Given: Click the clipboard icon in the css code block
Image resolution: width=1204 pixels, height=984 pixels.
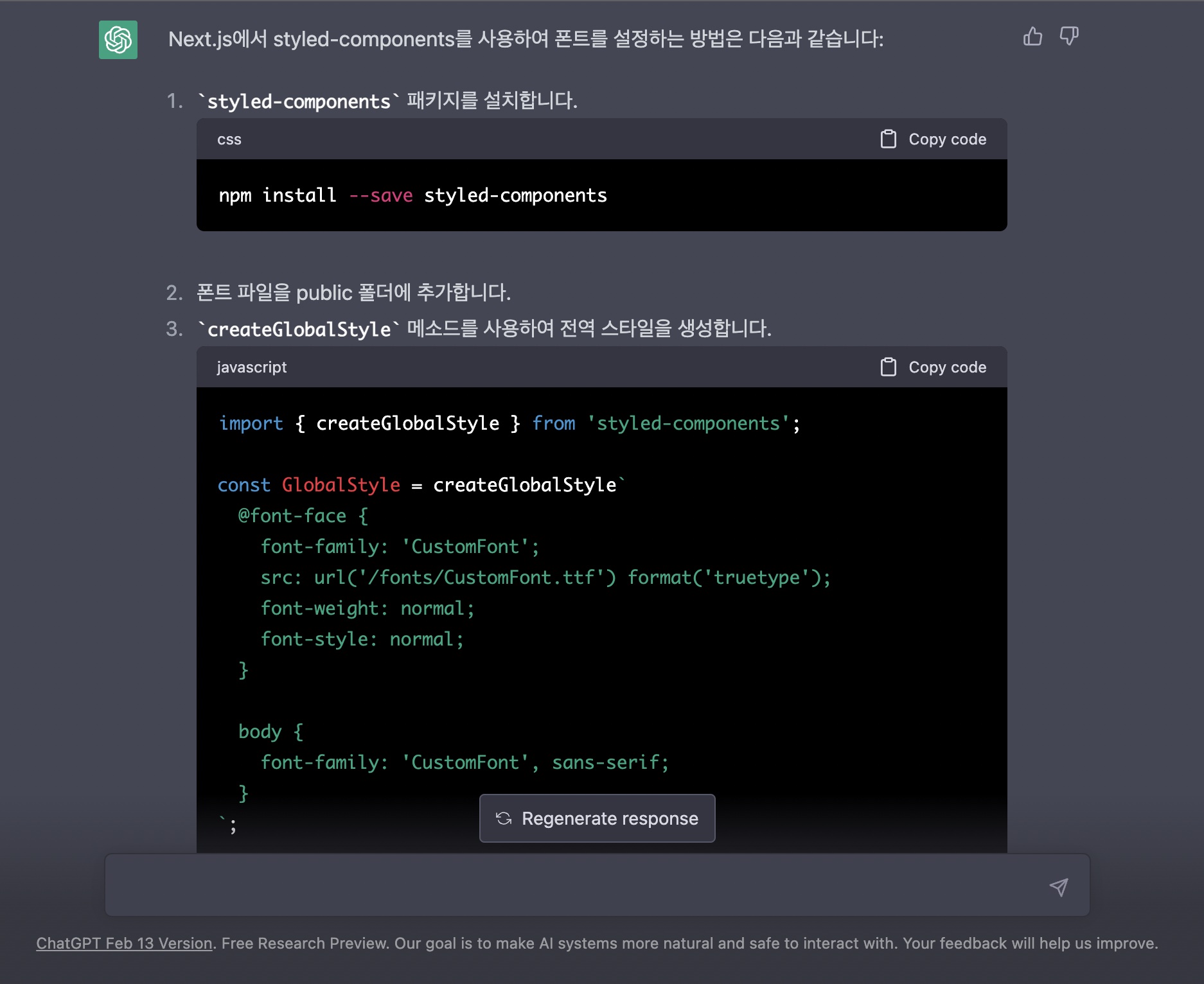Looking at the screenshot, I should (888, 139).
